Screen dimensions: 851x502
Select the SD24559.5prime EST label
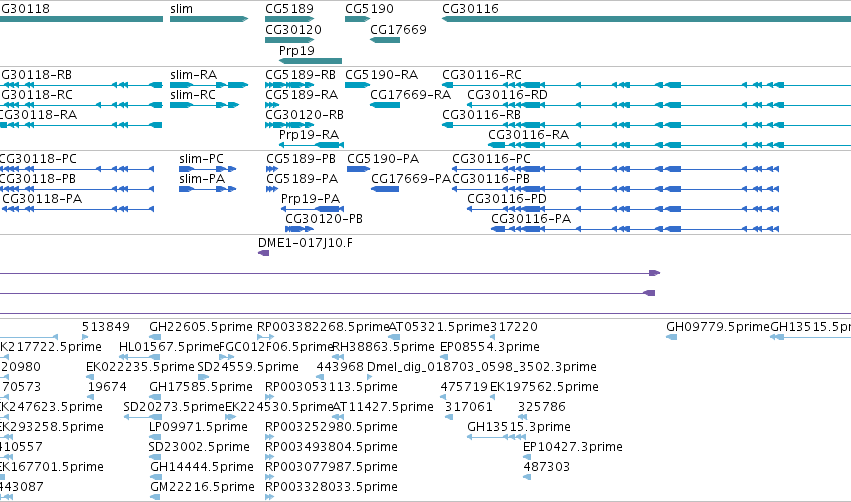[248, 367]
